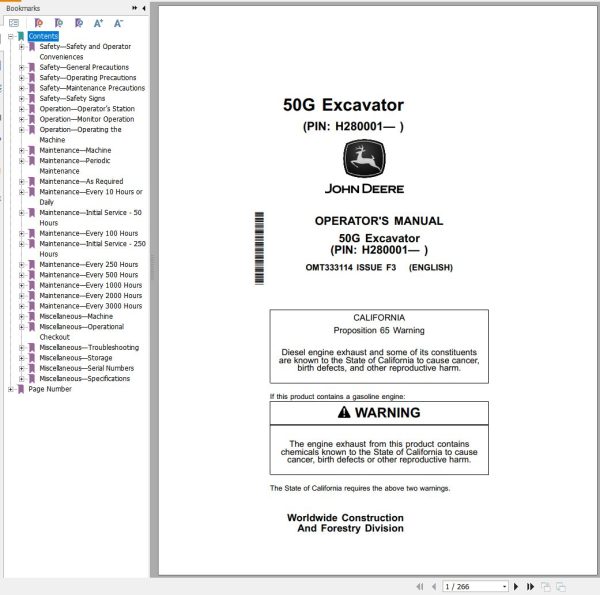The height and width of the screenshot is (595, 600).
Task: Expand the Page Number bookmark
Action: point(11,389)
